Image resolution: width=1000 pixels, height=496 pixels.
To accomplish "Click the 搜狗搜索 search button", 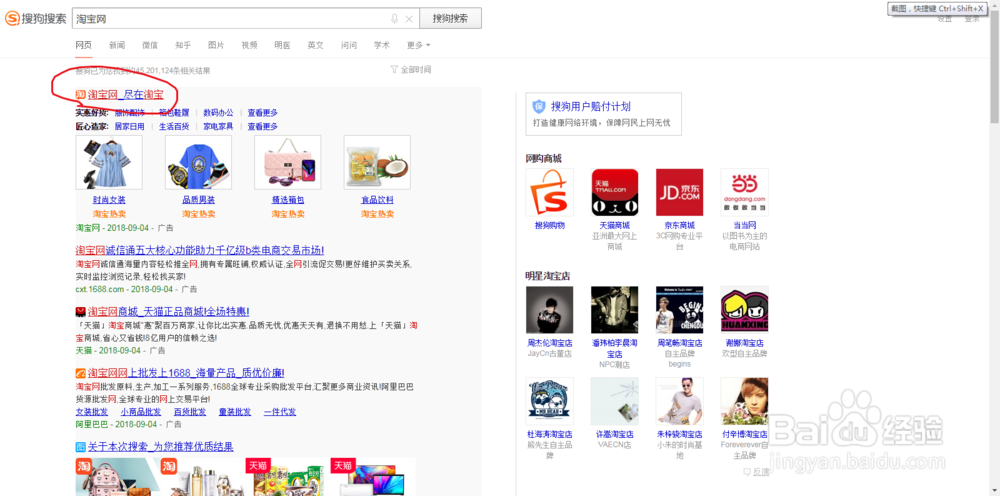I will 450,18.
